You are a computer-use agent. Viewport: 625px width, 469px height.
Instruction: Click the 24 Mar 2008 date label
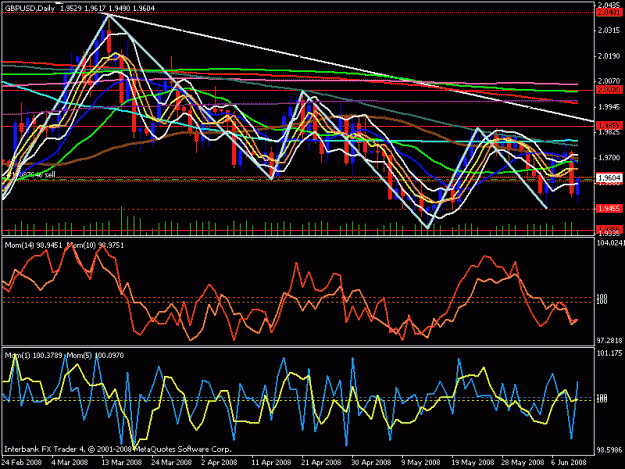171,462
